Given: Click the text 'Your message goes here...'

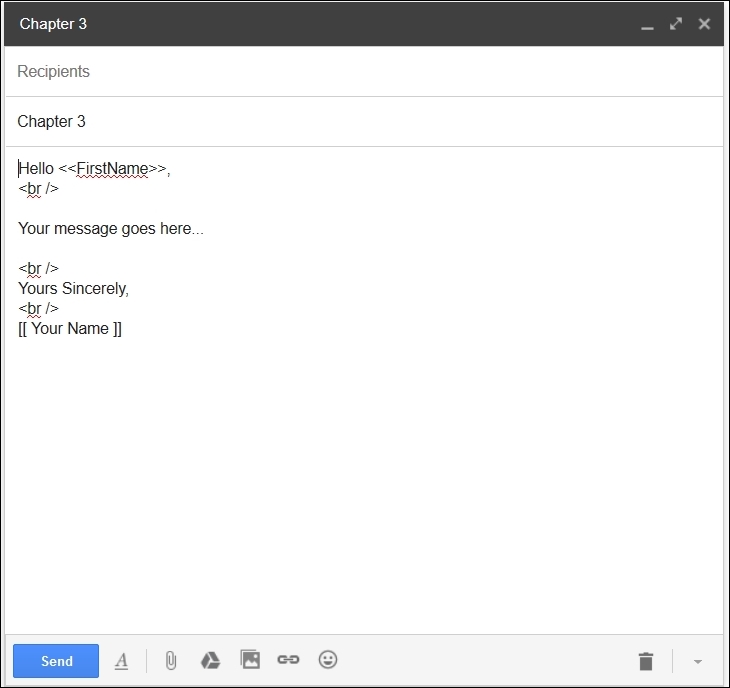Looking at the screenshot, I should point(111,229).
